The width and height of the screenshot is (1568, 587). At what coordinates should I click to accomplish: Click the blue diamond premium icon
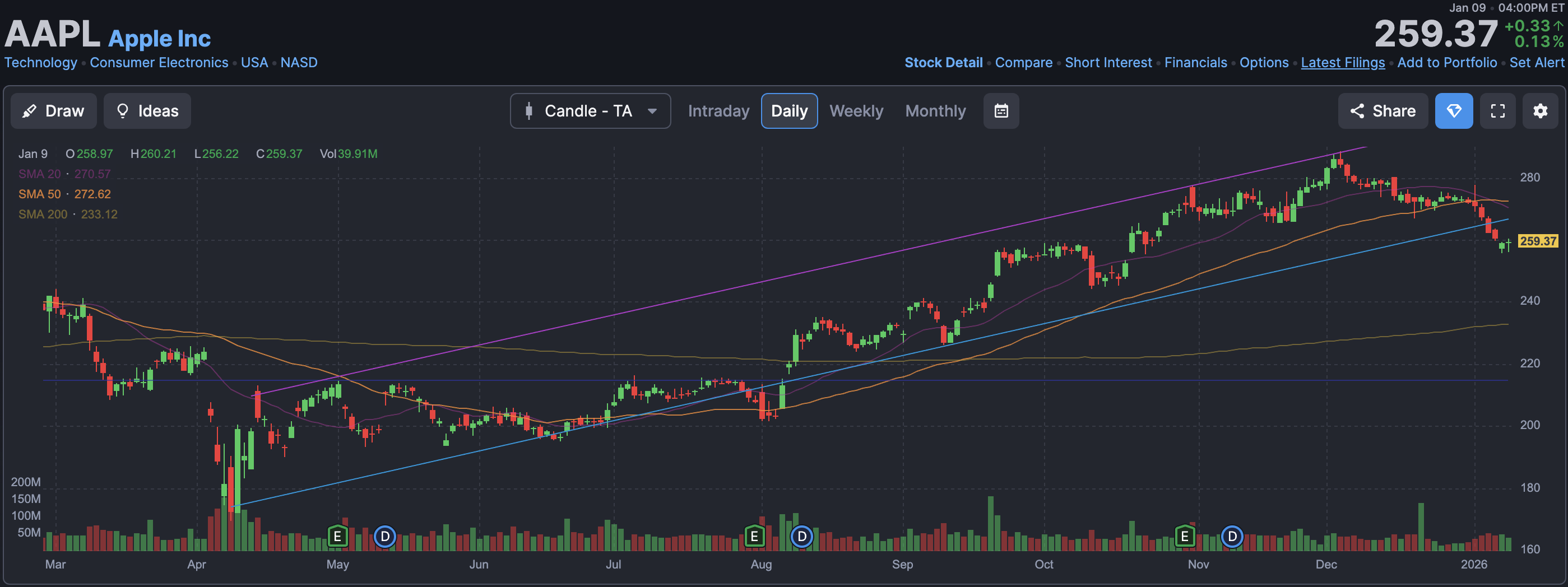(1454, 111)
